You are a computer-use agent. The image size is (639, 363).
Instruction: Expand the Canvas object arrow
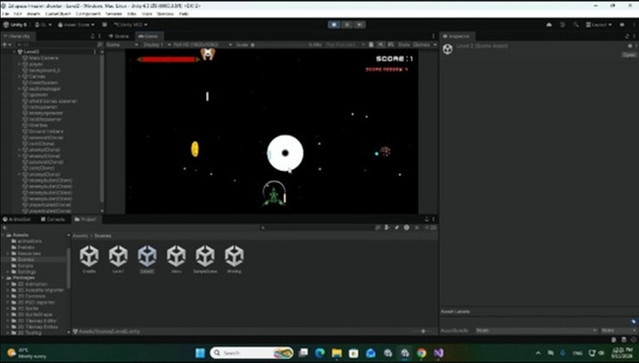pyautogui.click(x=19, y=76)
